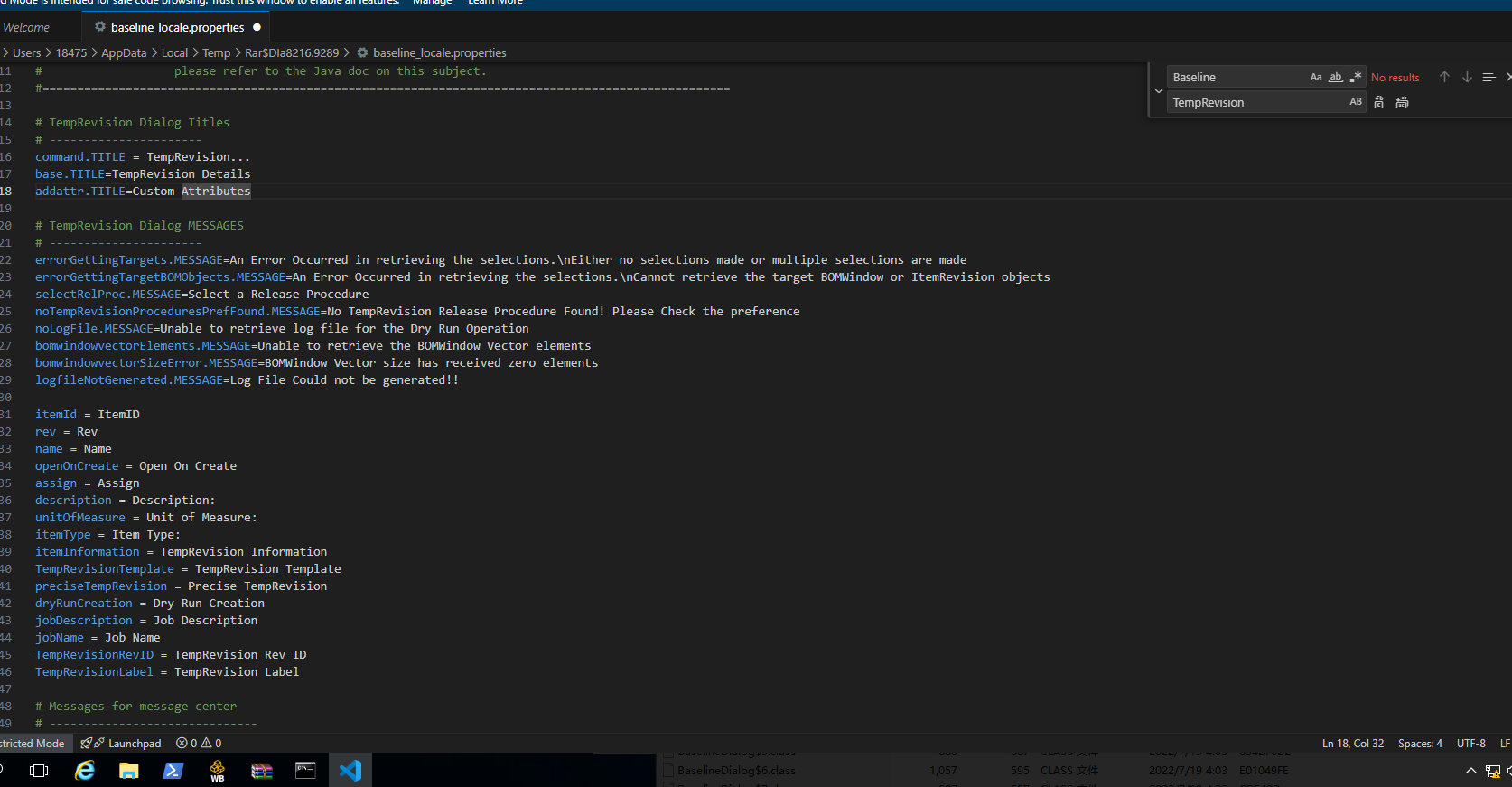Click the Restricted Mode status bar item
This screenshot has width=1512, height=787.
click(33, 743)
